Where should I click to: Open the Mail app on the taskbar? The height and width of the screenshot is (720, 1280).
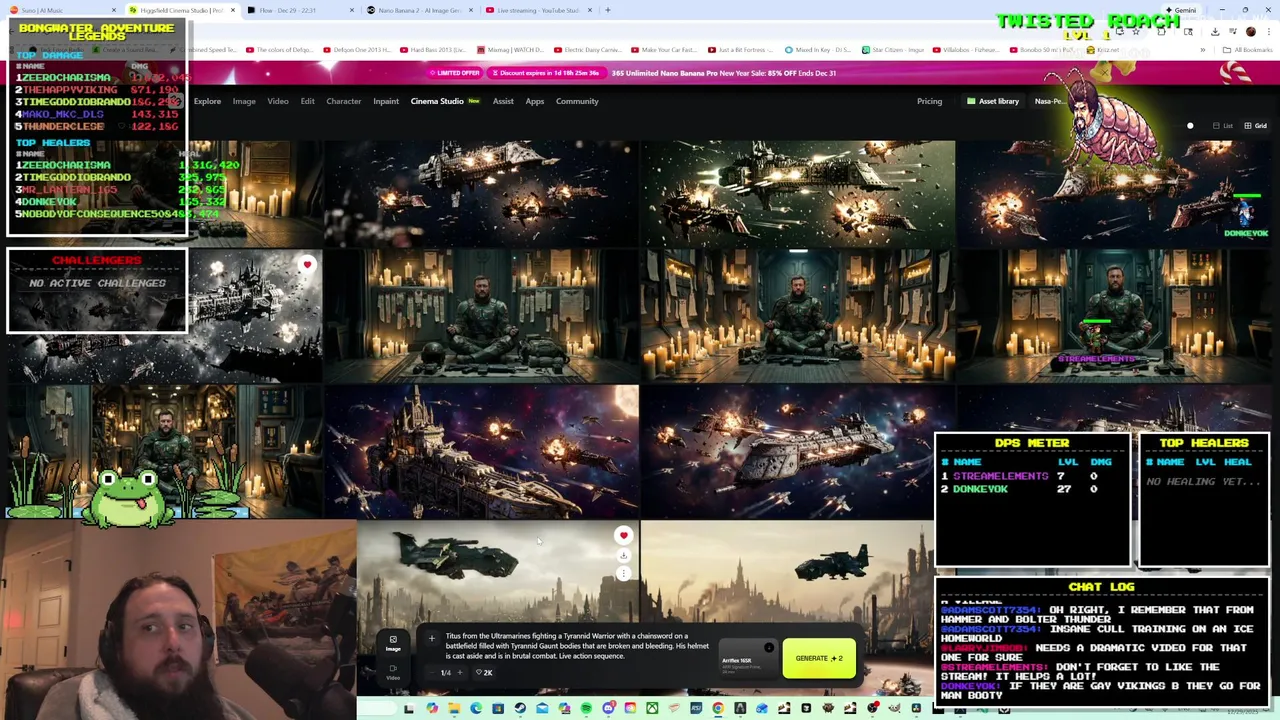pyautogui.click(x=541, y=709)
